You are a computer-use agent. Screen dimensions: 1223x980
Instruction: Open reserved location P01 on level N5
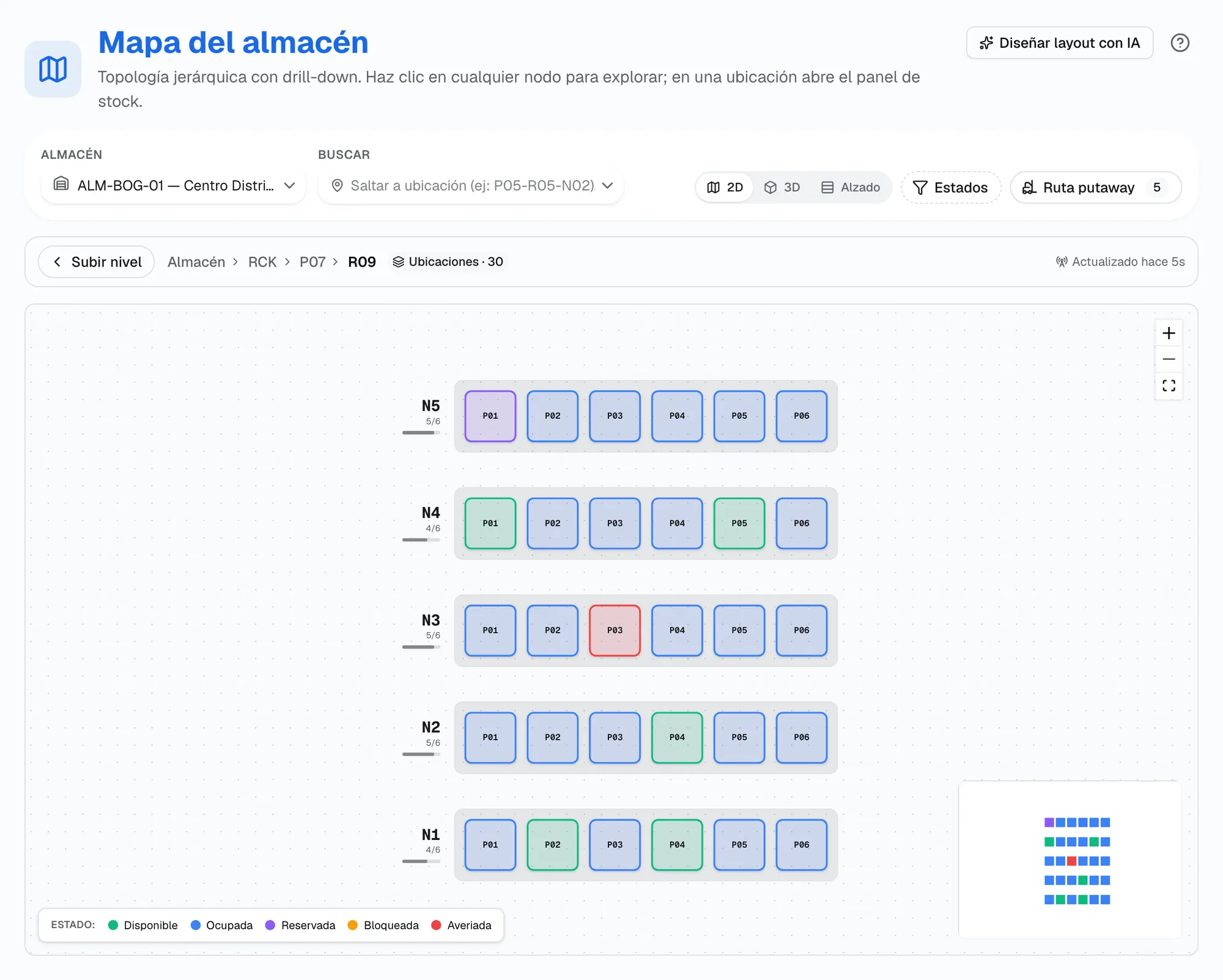490,416
